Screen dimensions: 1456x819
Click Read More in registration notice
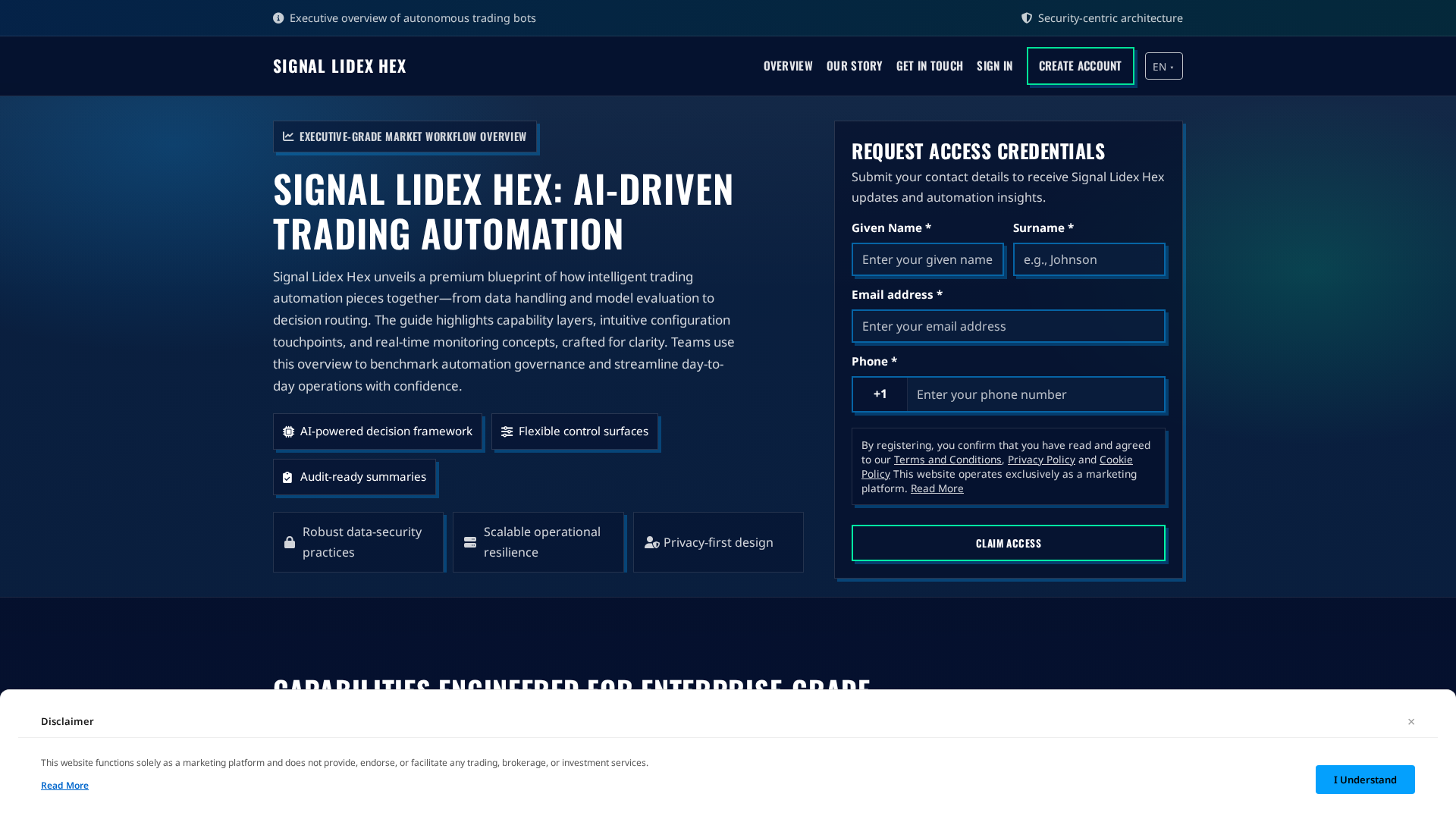pyautogui.click(x=937, y=488)
